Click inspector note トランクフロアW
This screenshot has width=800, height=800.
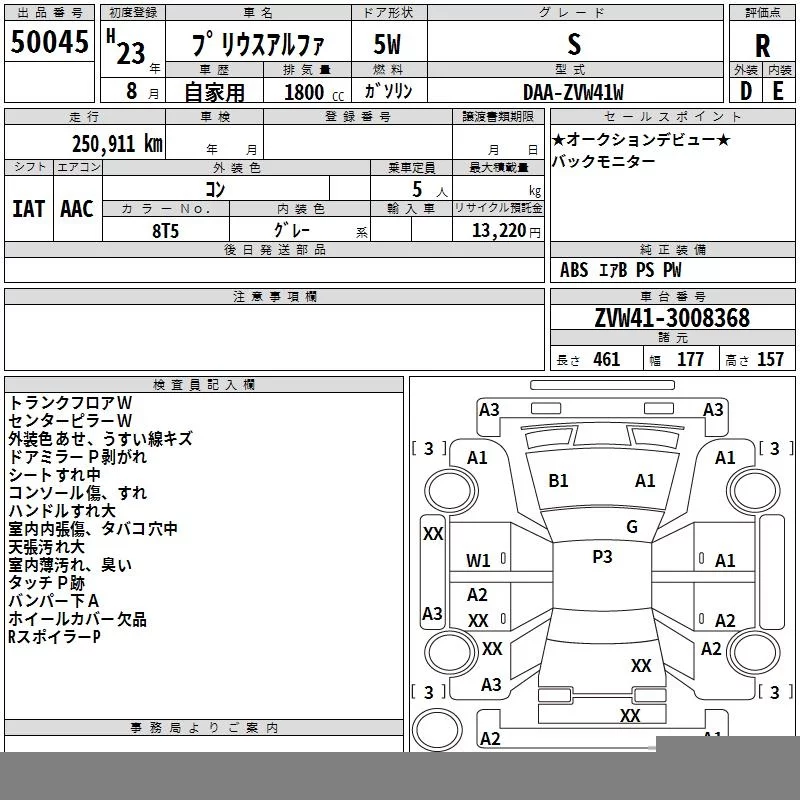click(x=70, y=403)
